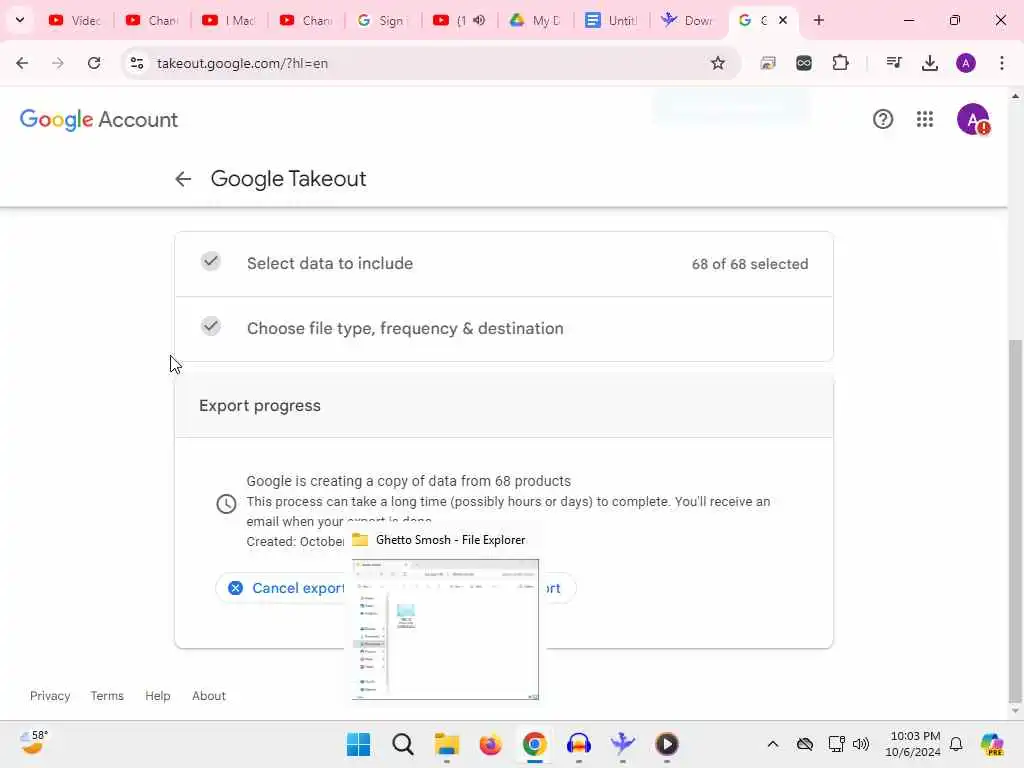Show hidden system tray icons
This screenshot has height=768, width=1024.
pyautogui.click(x=773, y=744)
